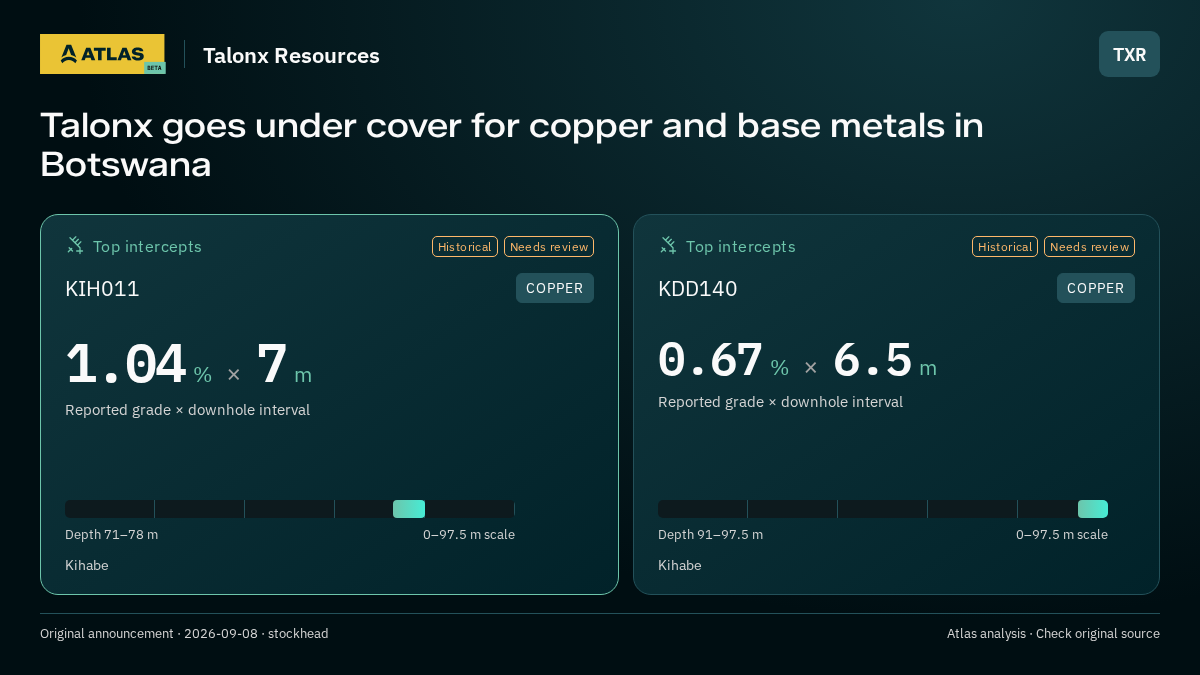Click Top intercepts heading in KDD140 card
This screenshot has height=675, width=1200.
[x=741, y=246]
